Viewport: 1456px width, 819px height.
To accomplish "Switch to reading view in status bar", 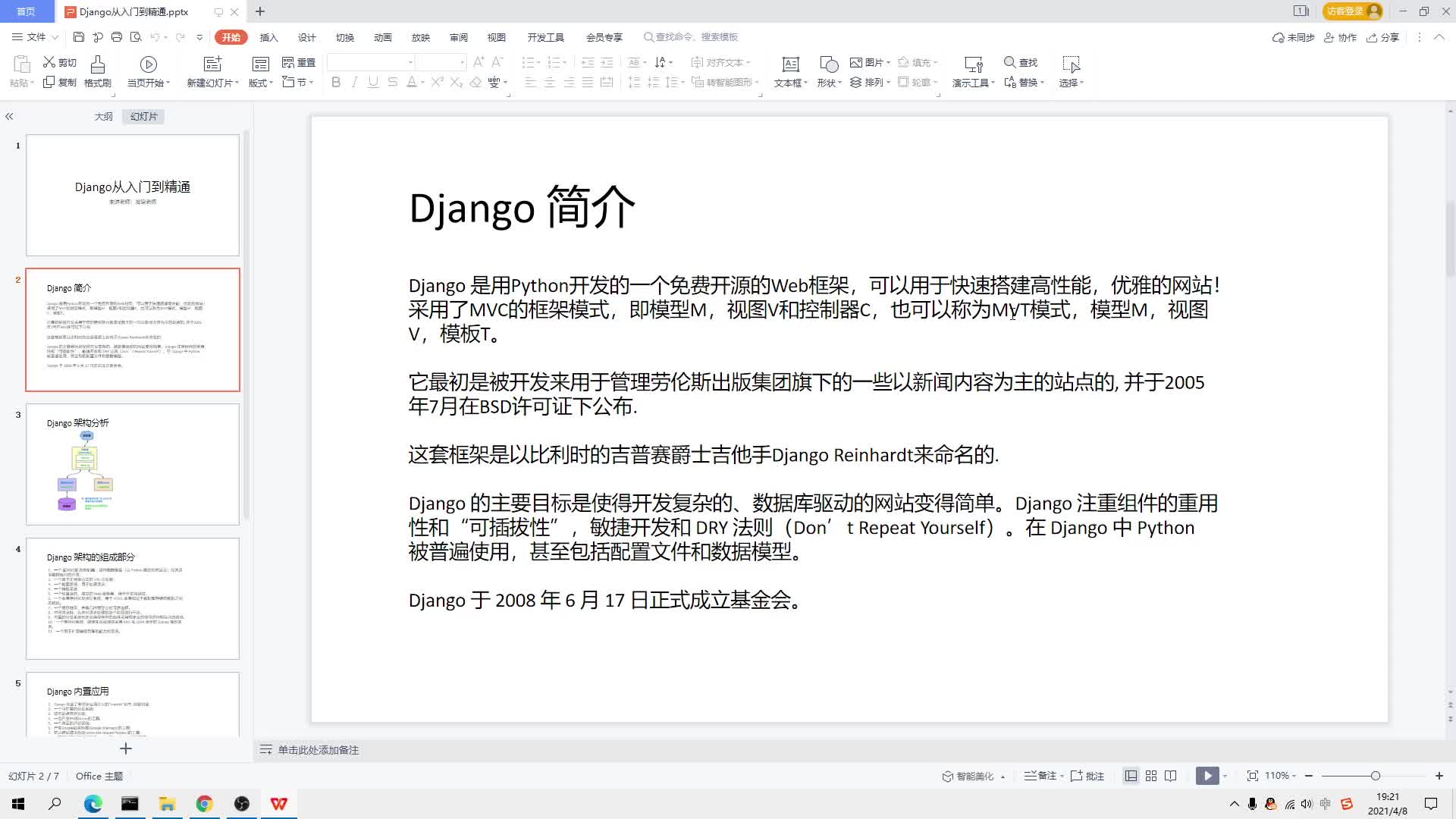I will point(1171,776).
